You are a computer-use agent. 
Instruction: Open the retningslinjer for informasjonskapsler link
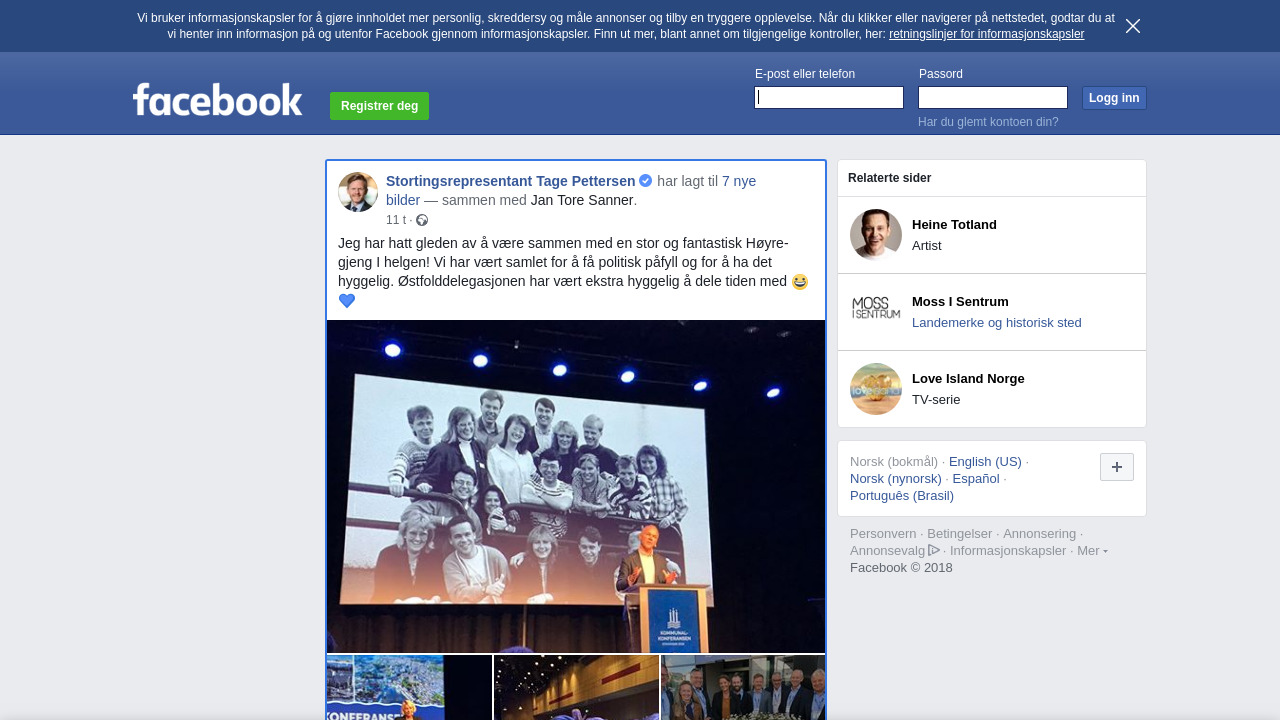pos(986,34)
